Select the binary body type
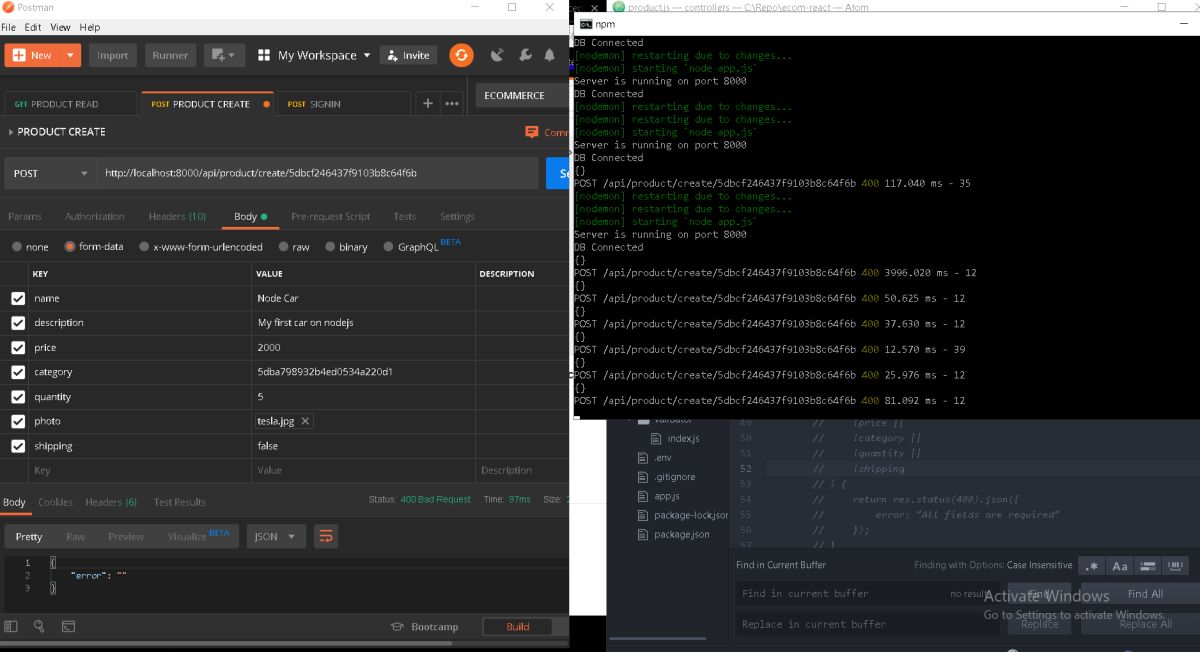1200x652 pixels. point(331,247)
